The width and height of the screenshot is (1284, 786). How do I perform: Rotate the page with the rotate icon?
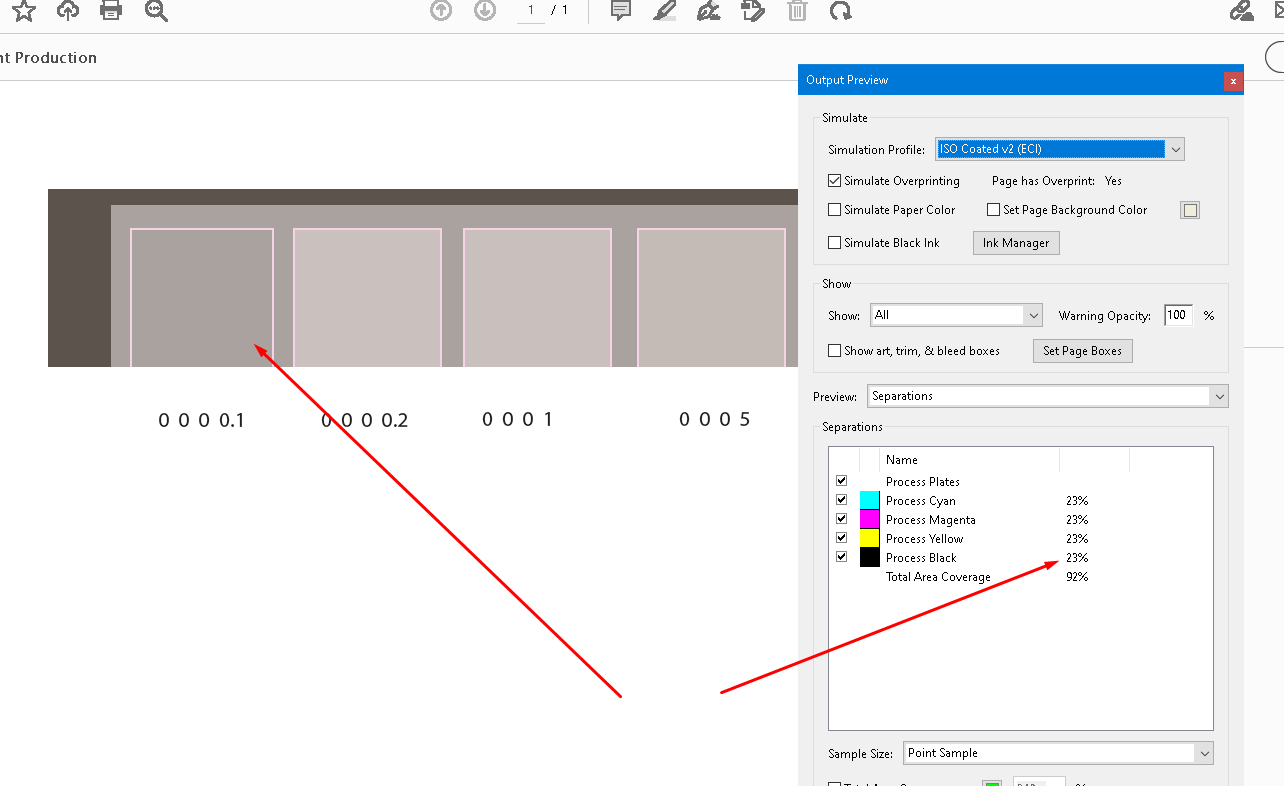841,11
